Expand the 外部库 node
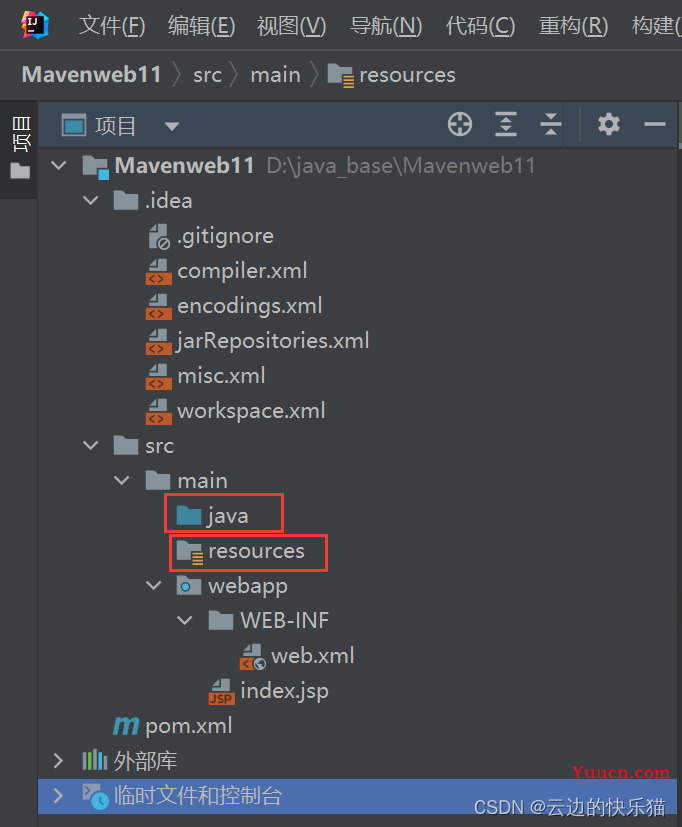682x827 pixels. [x=59, y=761]
